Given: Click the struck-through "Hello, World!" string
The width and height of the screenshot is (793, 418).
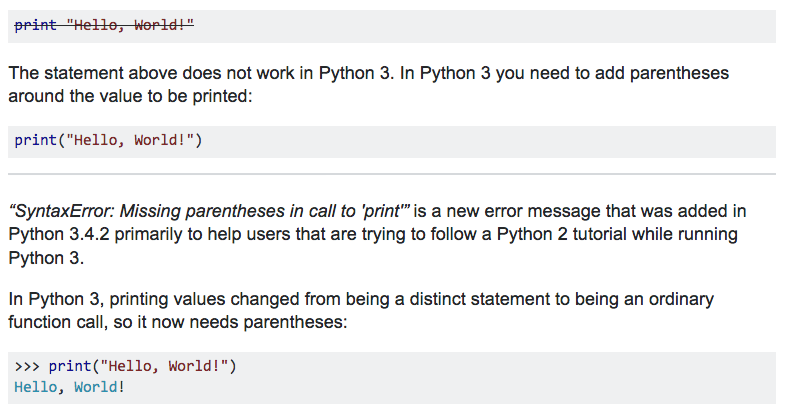Looking at the screenshot, I should click(129, 26).
